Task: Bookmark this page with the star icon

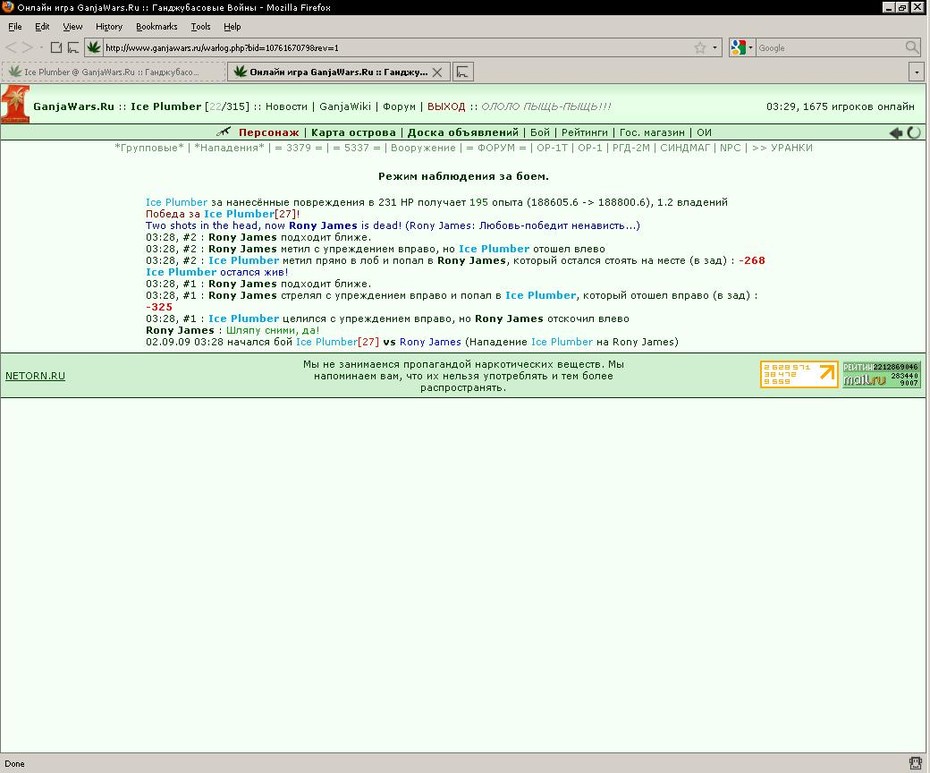Action: click(x=700, y=47)
